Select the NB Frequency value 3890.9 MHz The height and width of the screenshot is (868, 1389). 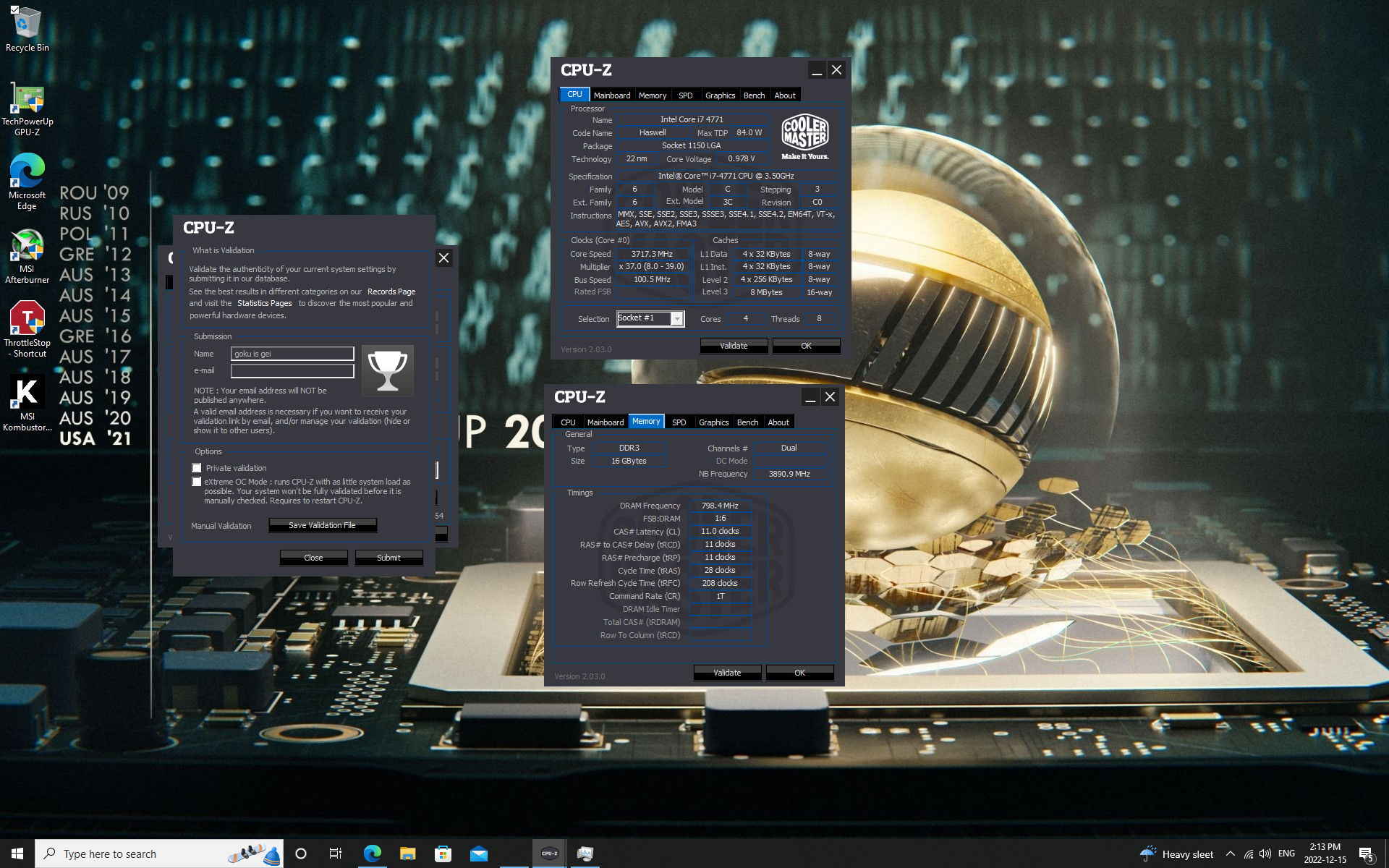(789, 474)
